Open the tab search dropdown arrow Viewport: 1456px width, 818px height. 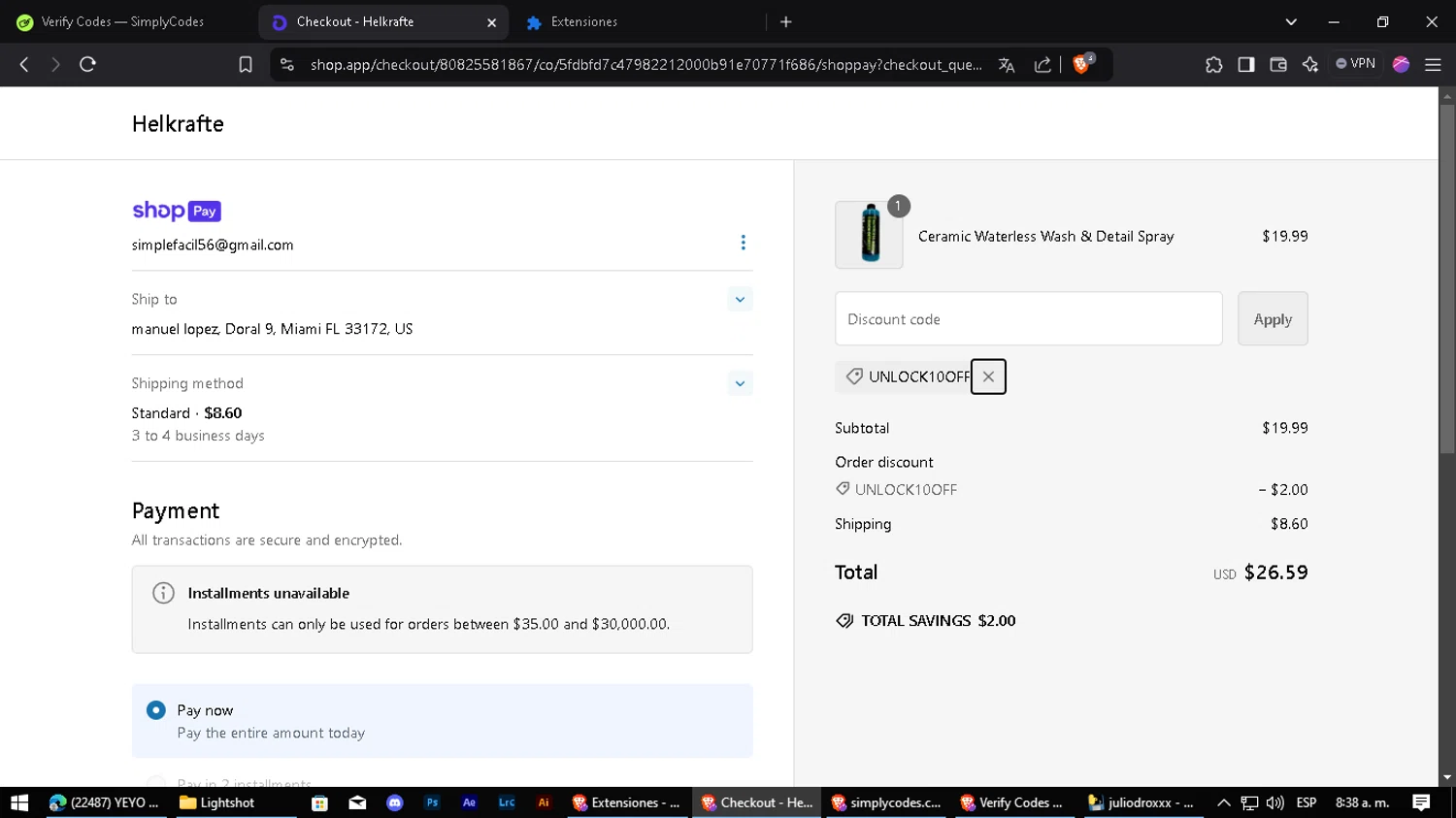1291,21
